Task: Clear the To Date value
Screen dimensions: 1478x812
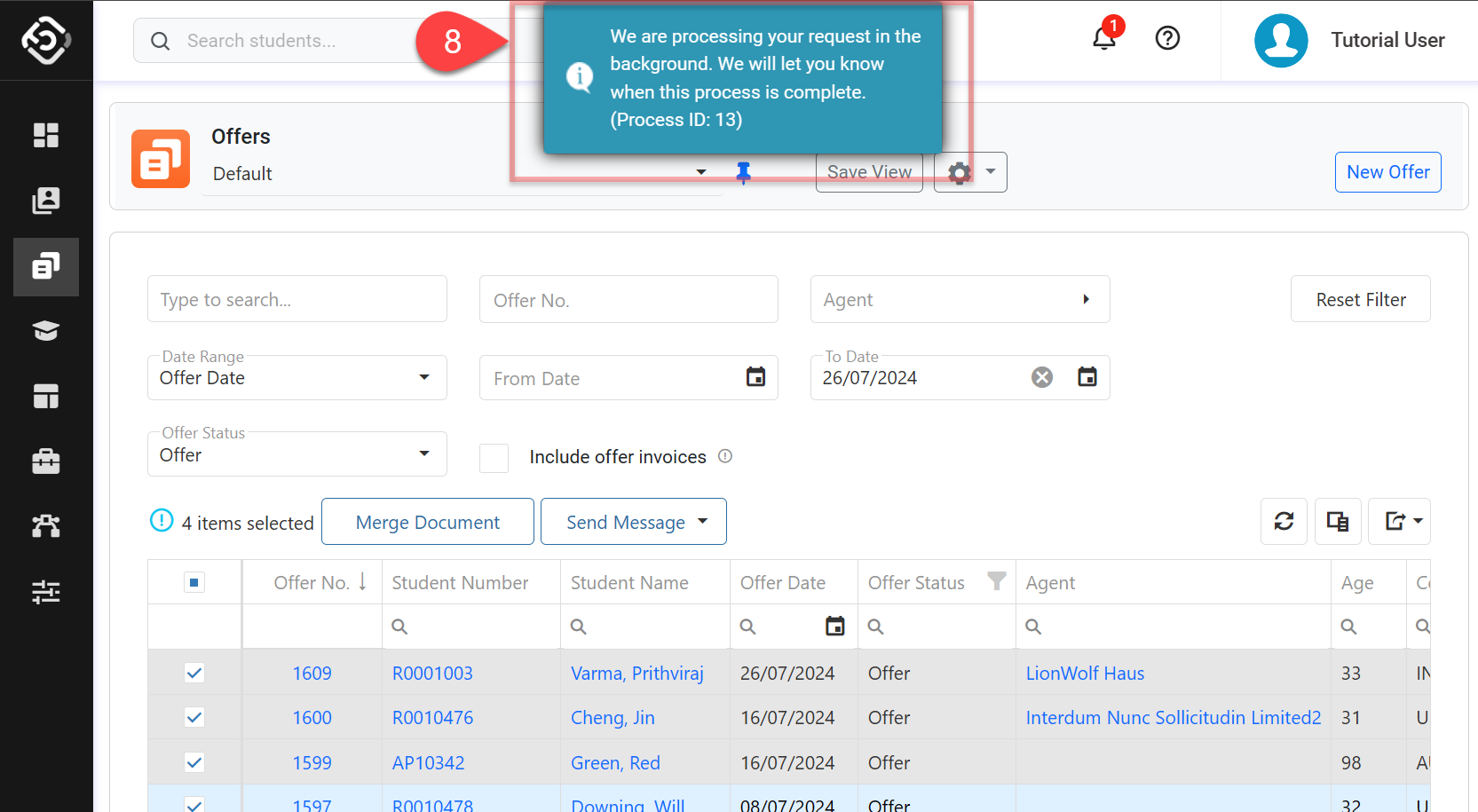Action: point(1042,377)
